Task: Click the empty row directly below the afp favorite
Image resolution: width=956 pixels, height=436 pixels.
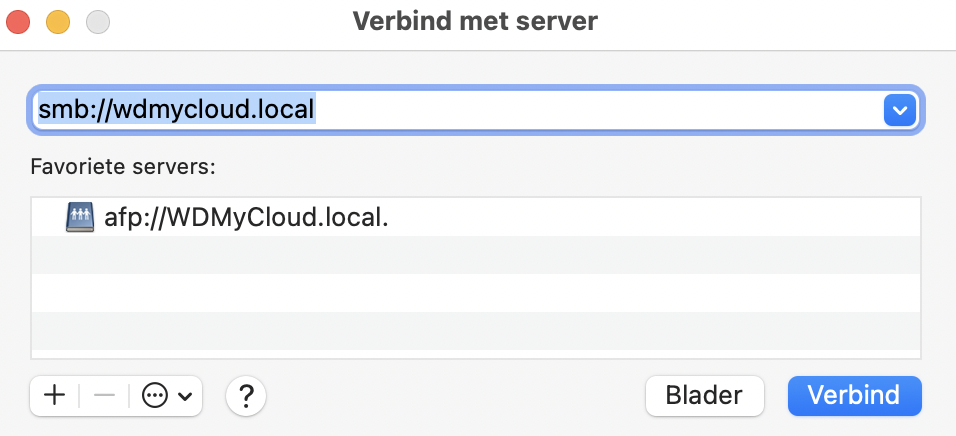Action: (x=475, y=255)
